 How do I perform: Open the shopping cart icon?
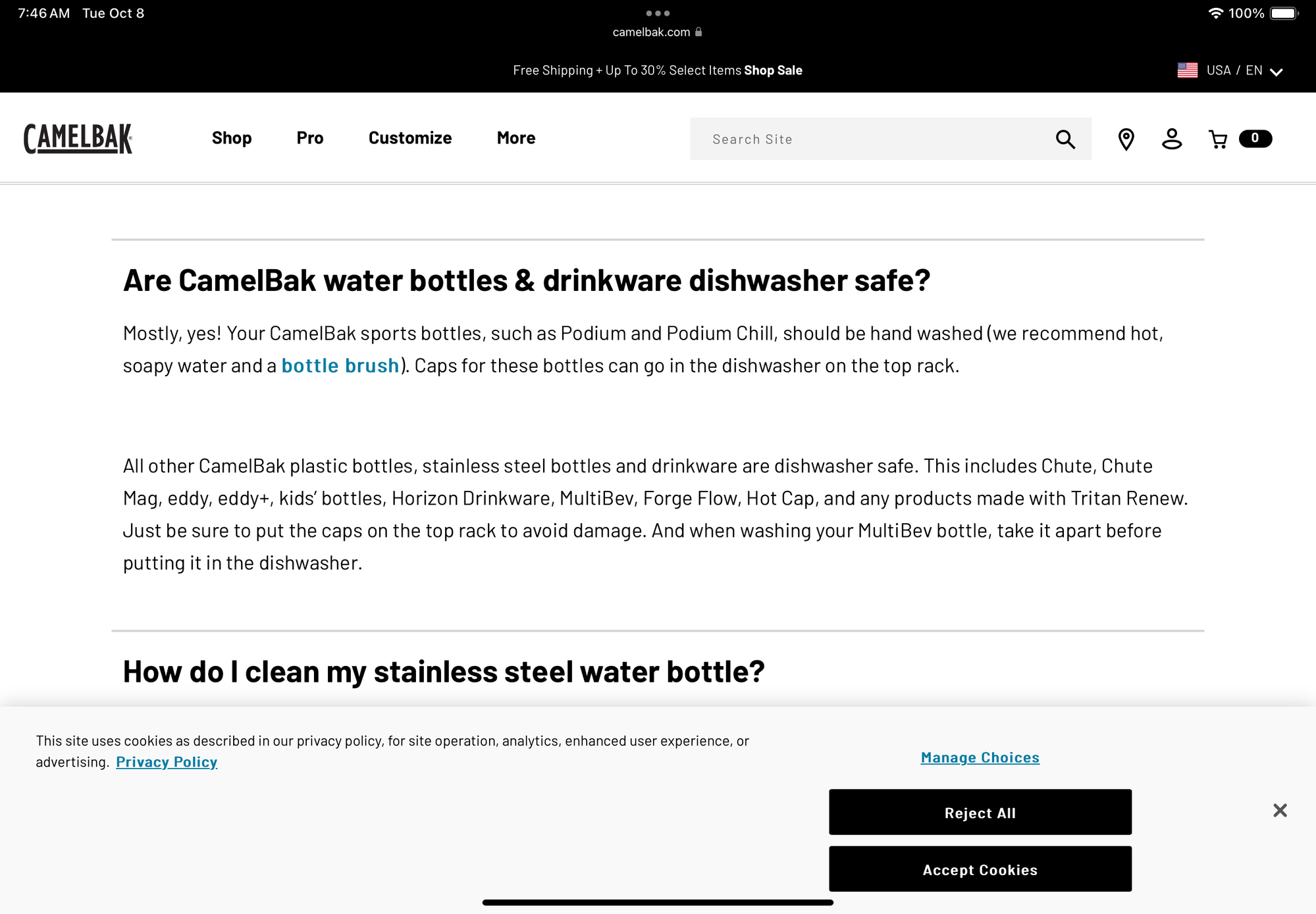pos(1218,139)
